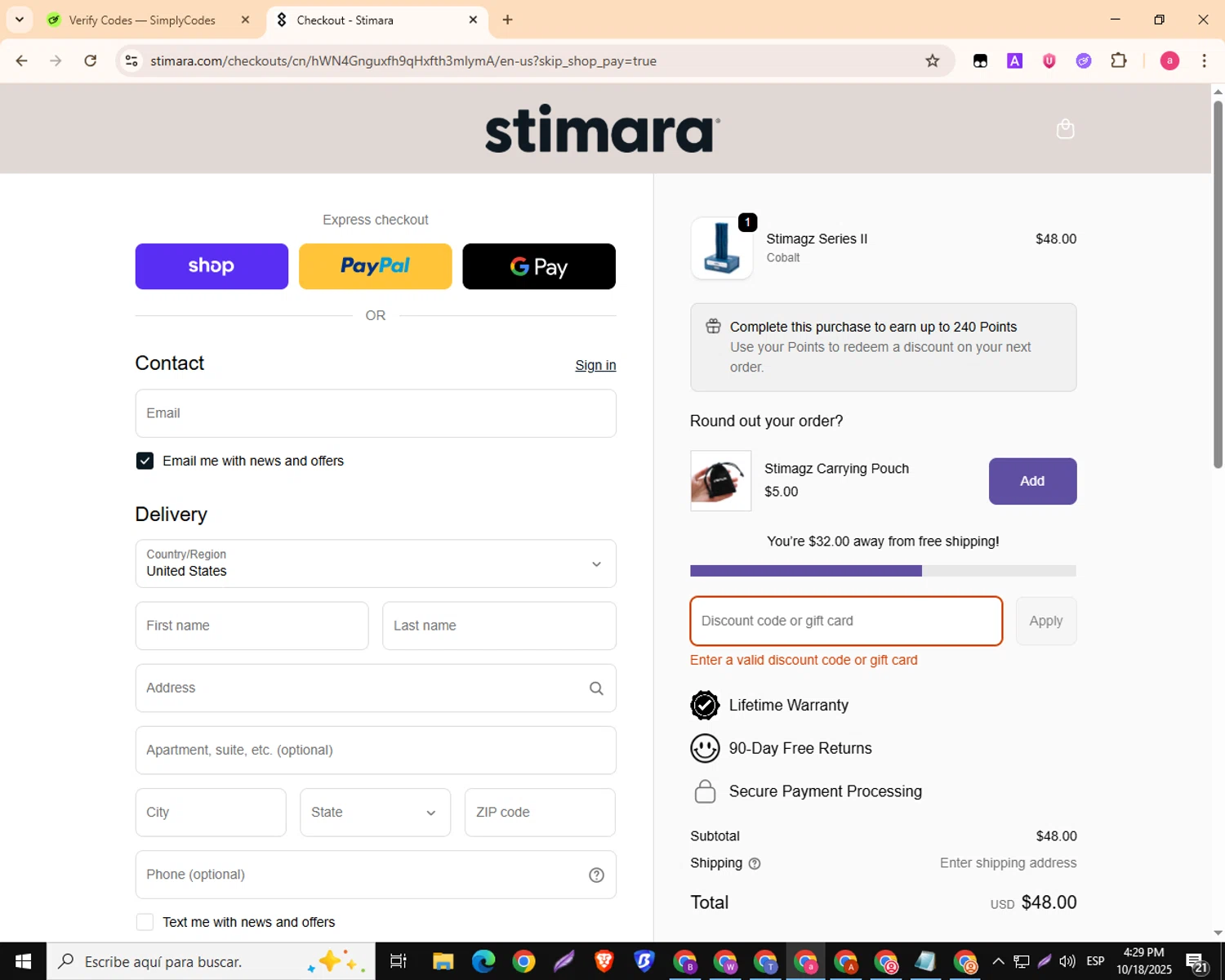
Task: Click the Secure Payment Processing text
Action: coord(825,791)
